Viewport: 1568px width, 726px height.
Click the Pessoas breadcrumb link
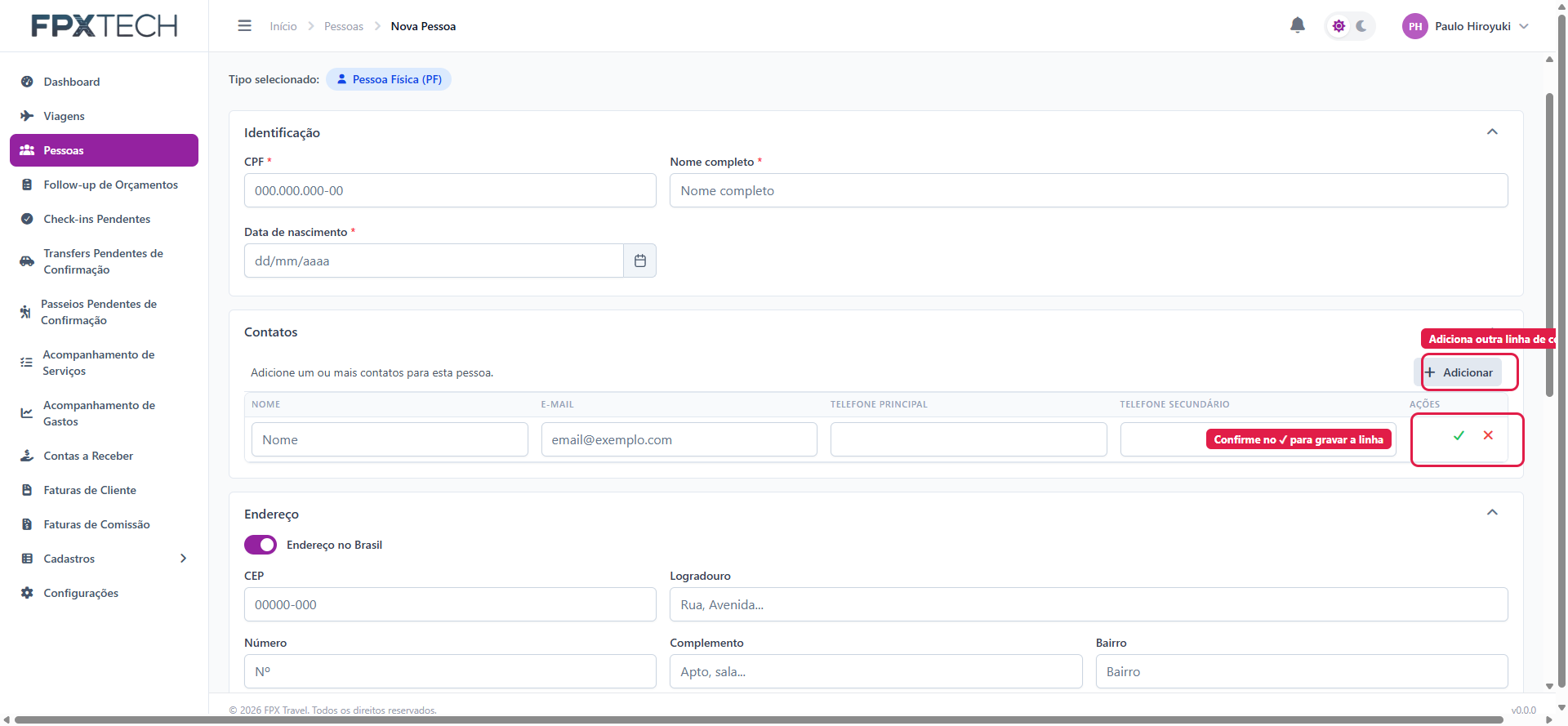(x=344, y=26)
